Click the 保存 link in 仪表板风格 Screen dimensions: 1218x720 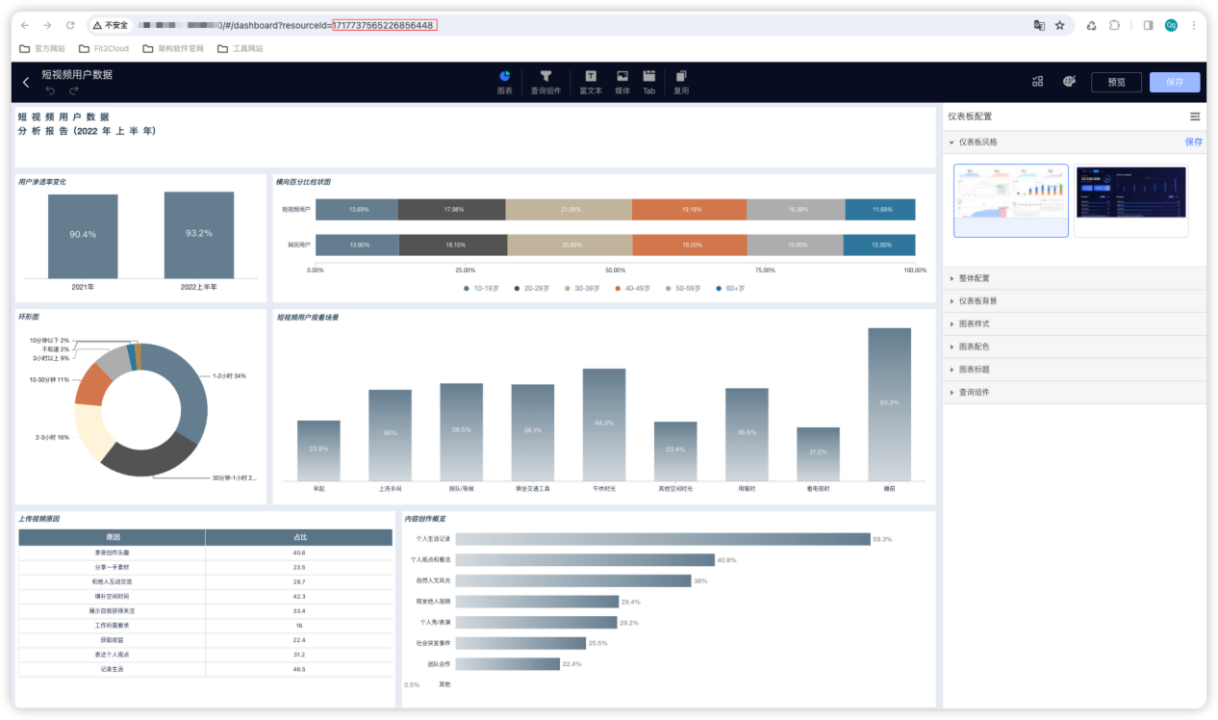pyautogui.click(x=1194, y=142)
